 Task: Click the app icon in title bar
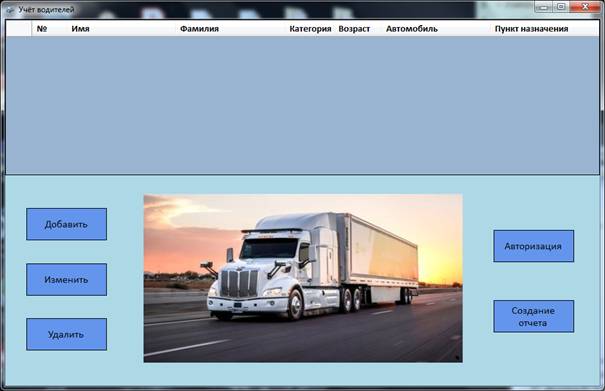[x=10, y=10]
